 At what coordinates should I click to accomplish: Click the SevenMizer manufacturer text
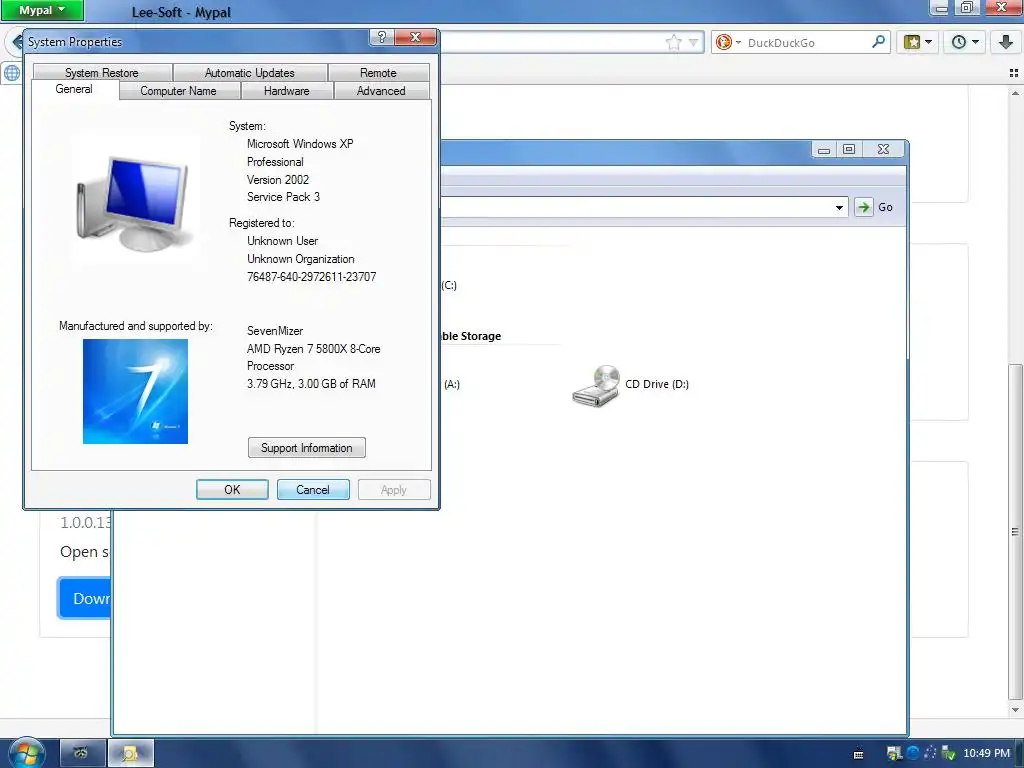click(275, 331)
